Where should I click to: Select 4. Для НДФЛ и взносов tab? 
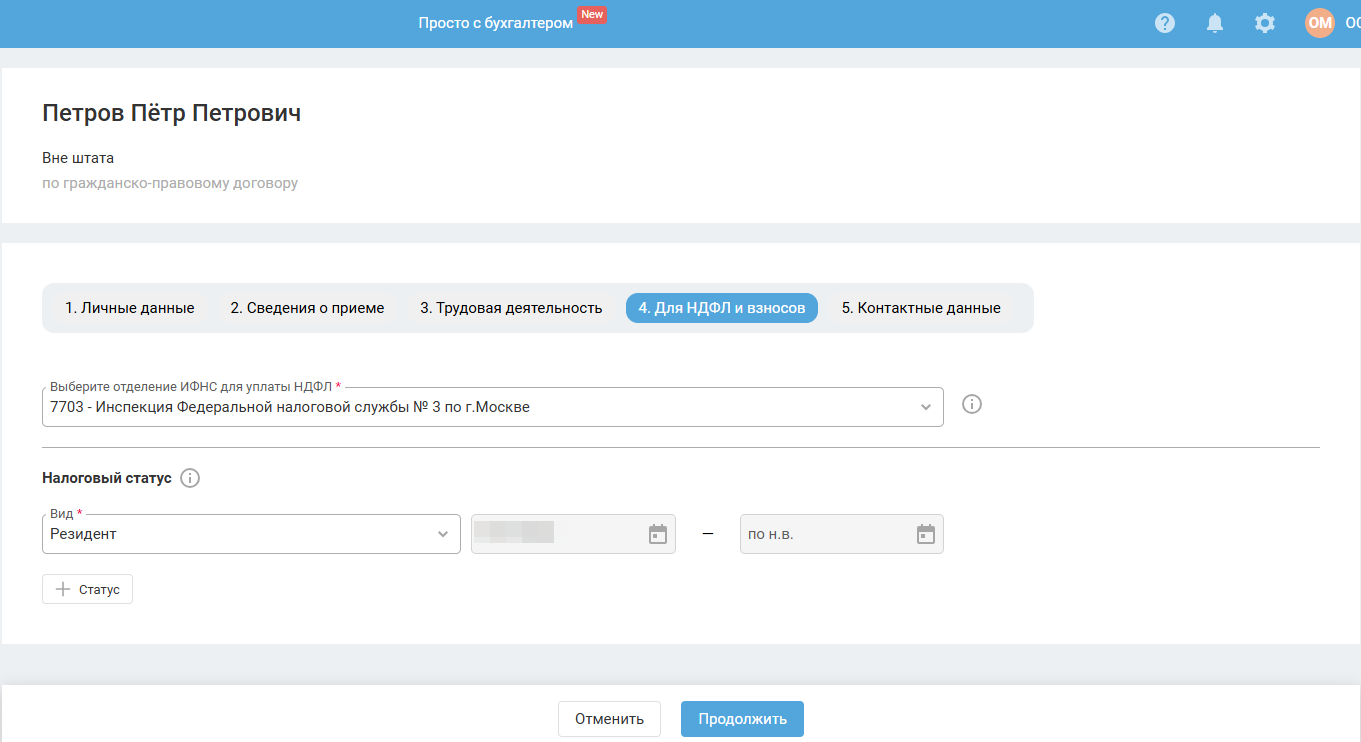click(x=722, y=308)
